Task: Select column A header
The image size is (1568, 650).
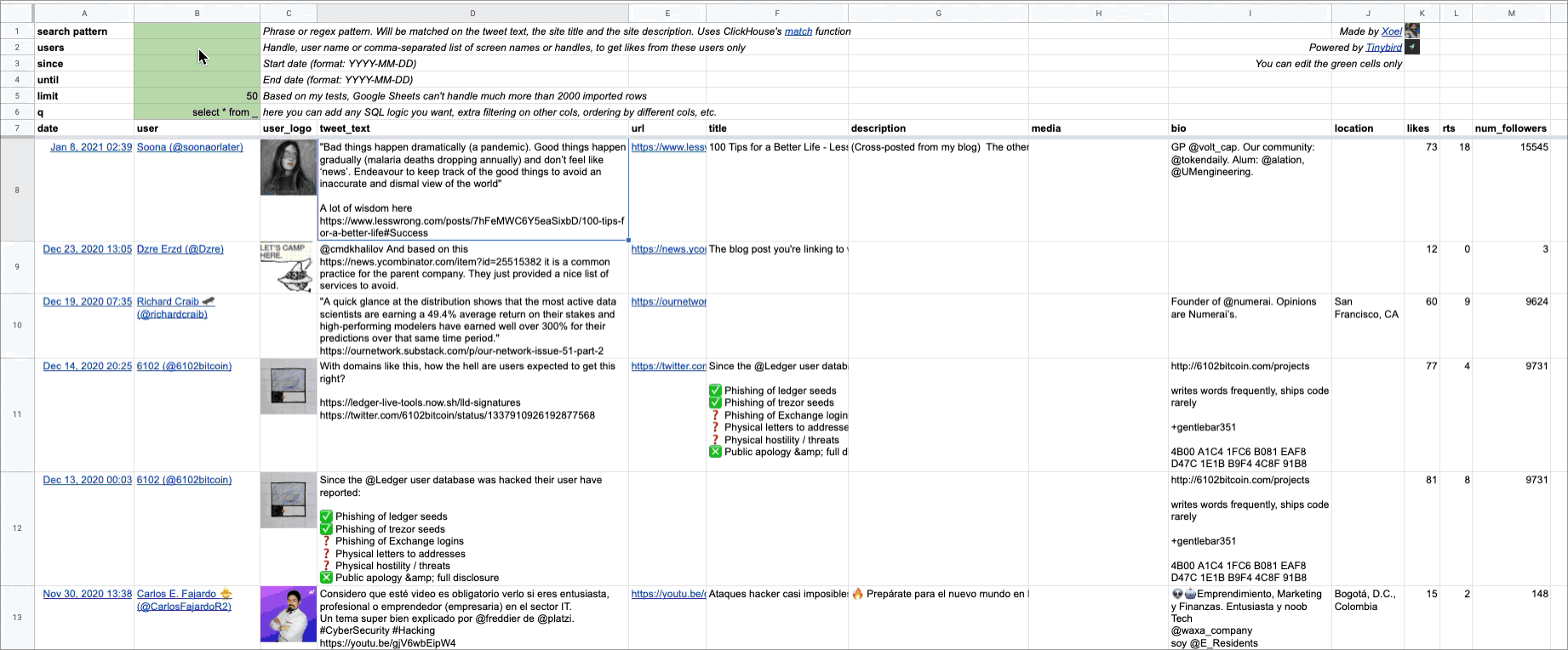Action: 84,13
